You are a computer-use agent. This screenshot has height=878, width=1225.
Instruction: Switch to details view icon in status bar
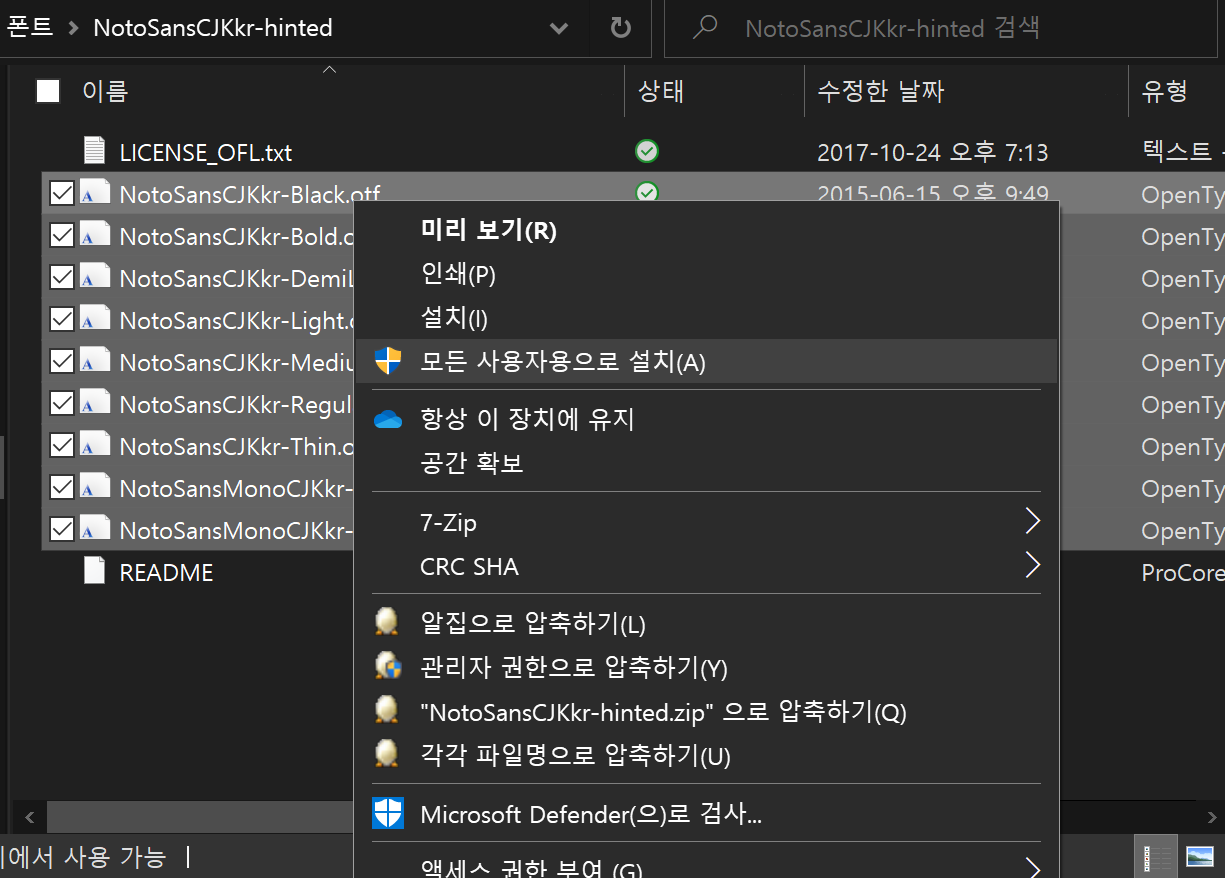pyautogui.click(x=1158, y=858)
